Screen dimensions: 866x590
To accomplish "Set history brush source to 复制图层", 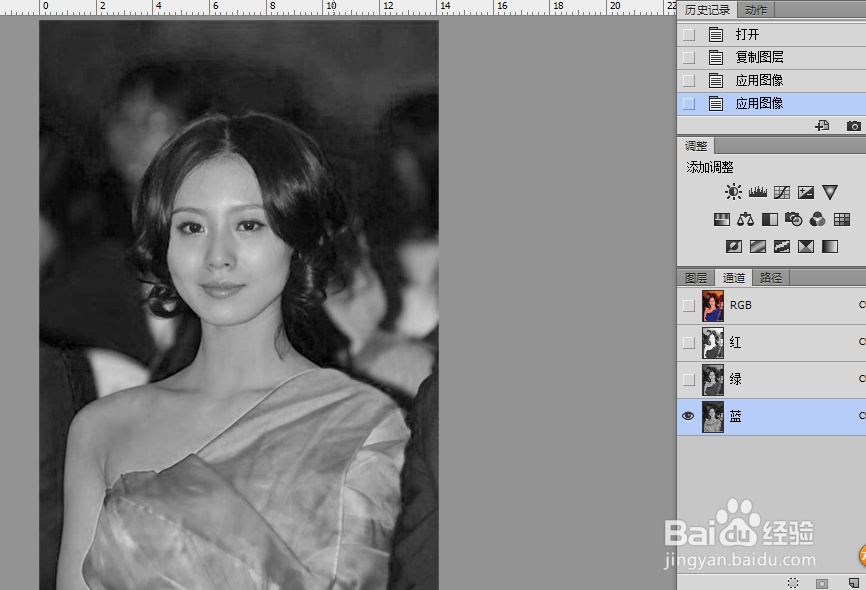I will [x=689, y=57].
